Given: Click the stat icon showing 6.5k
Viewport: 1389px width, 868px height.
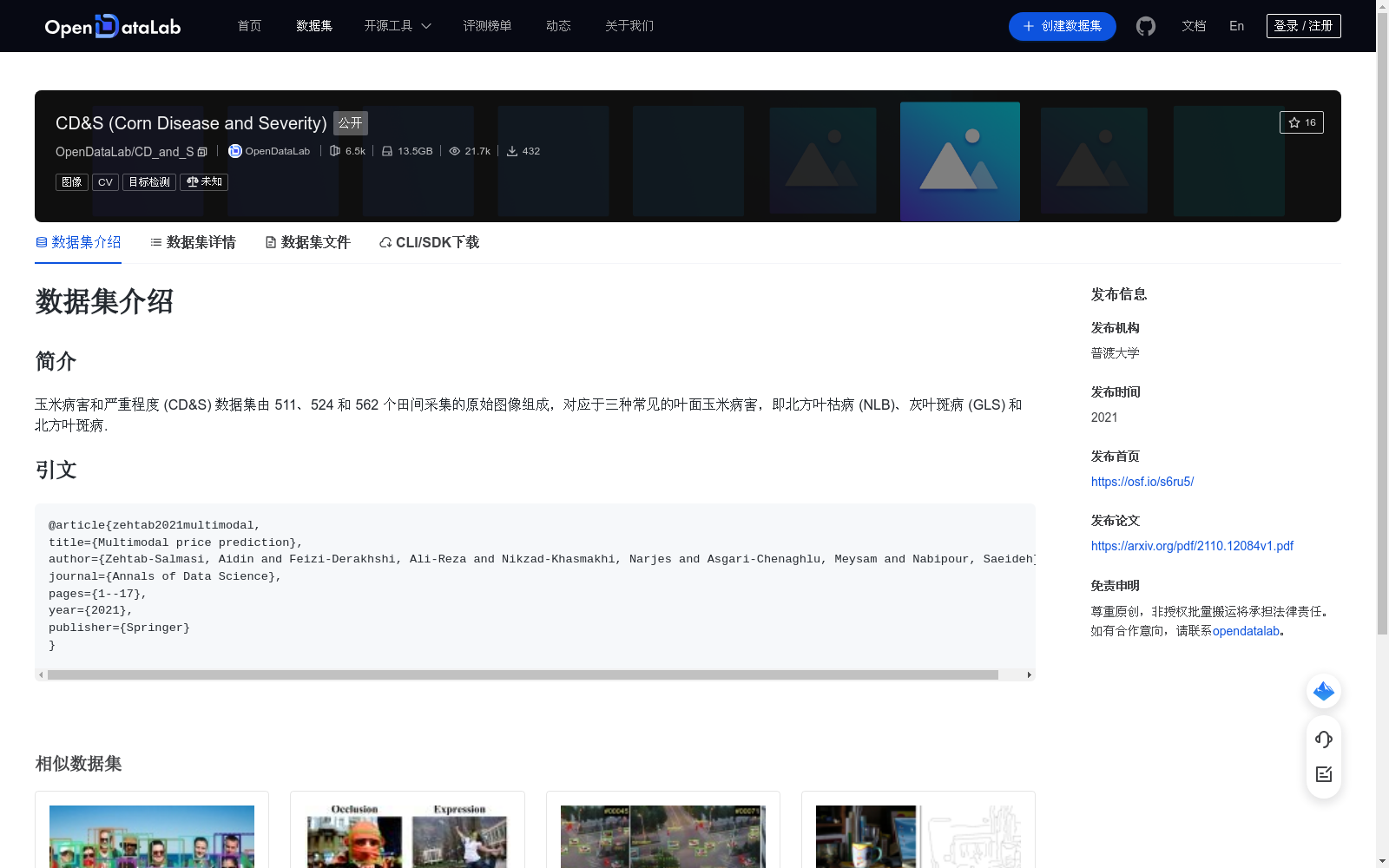Looking at the screenshot, I should (x=335, y=150).
